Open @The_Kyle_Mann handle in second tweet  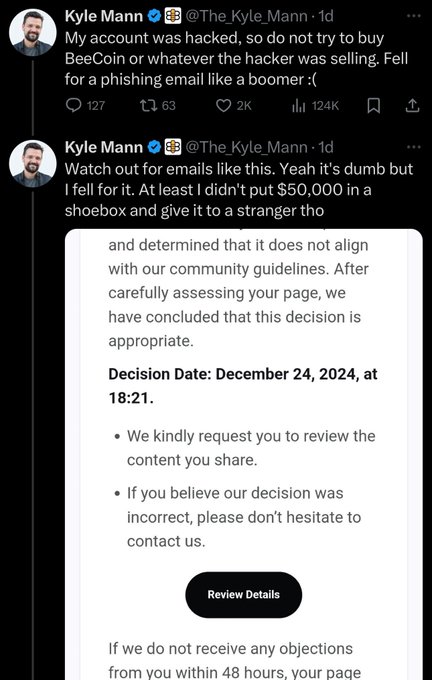(246, 147)
